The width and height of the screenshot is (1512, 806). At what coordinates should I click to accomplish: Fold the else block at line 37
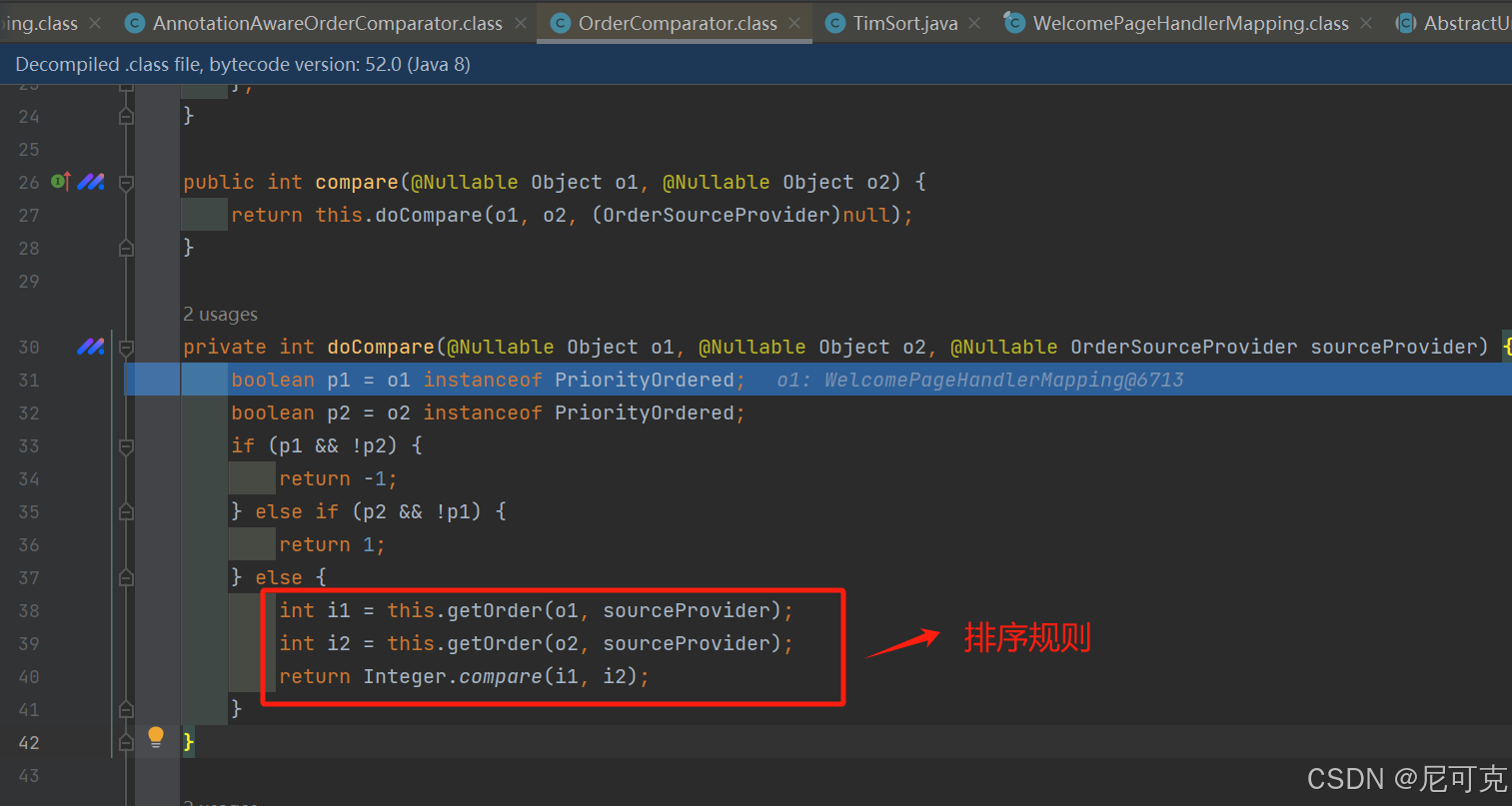point(126,577)
